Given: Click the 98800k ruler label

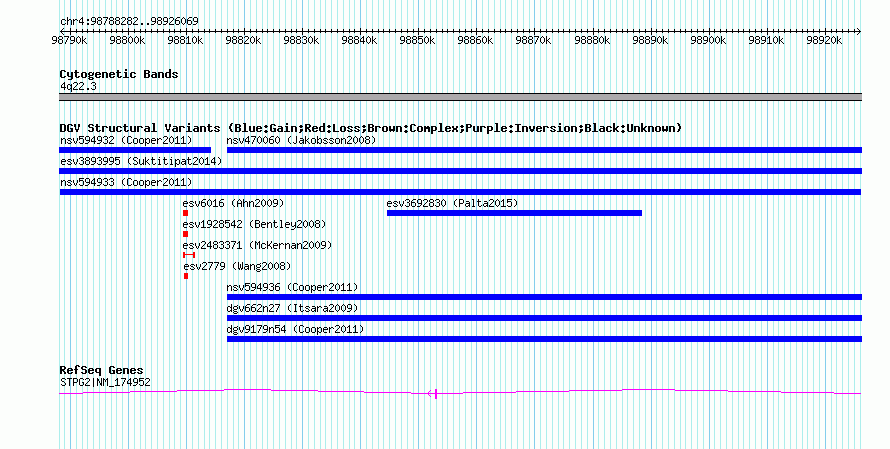Looking at the screenshot, I should pos(127,40).
